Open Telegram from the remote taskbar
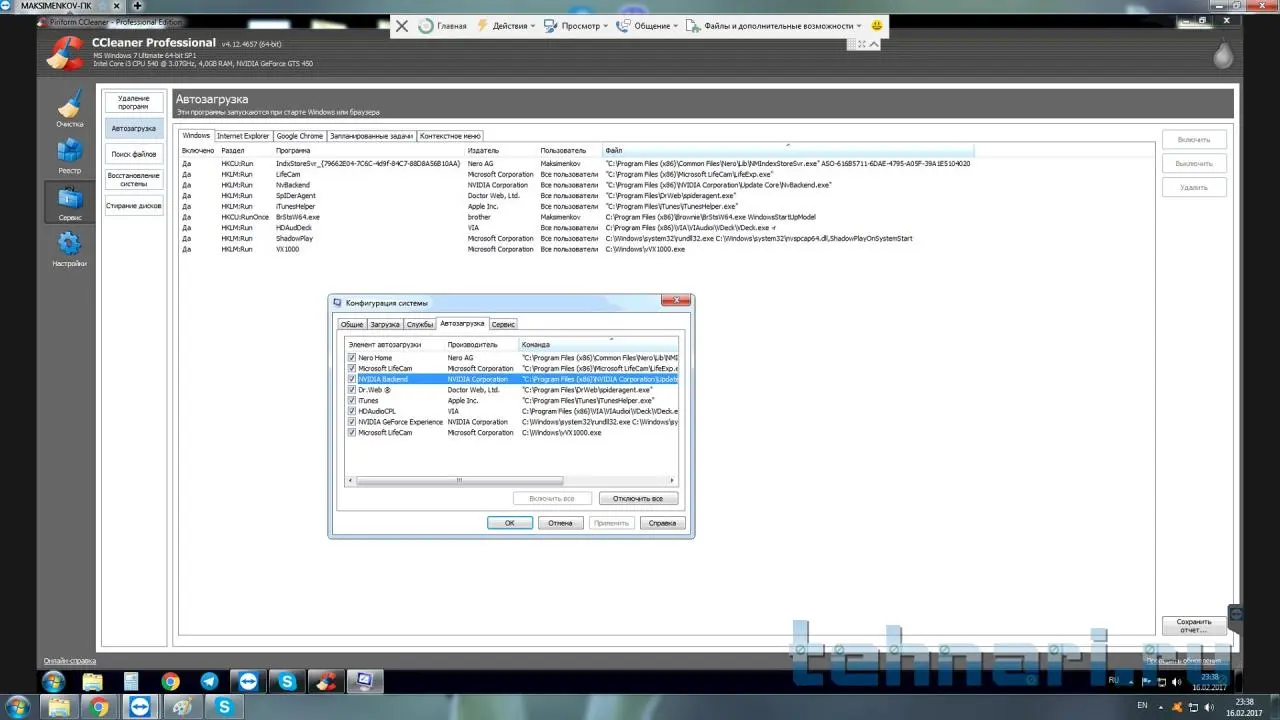This screenshot has height=720, width=1280. click(x=210, y=682)
